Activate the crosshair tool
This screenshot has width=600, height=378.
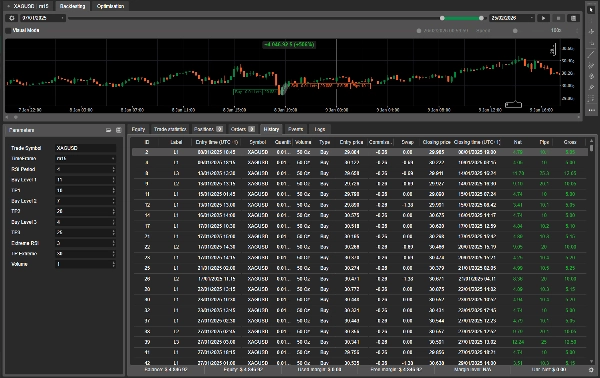click(592, 32)
